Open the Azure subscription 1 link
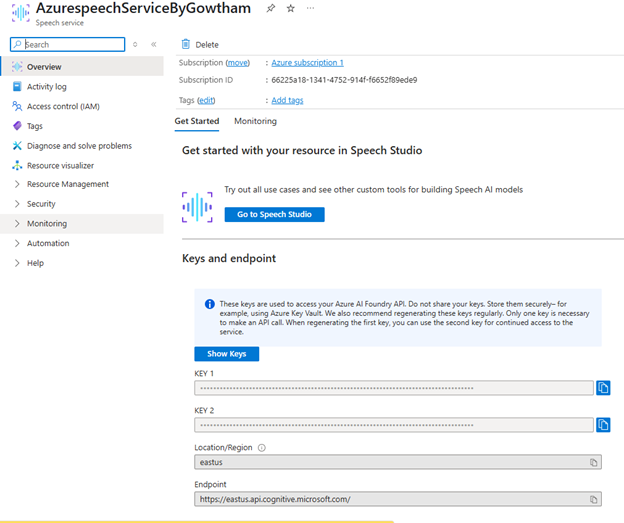 (x=307, y=63)
